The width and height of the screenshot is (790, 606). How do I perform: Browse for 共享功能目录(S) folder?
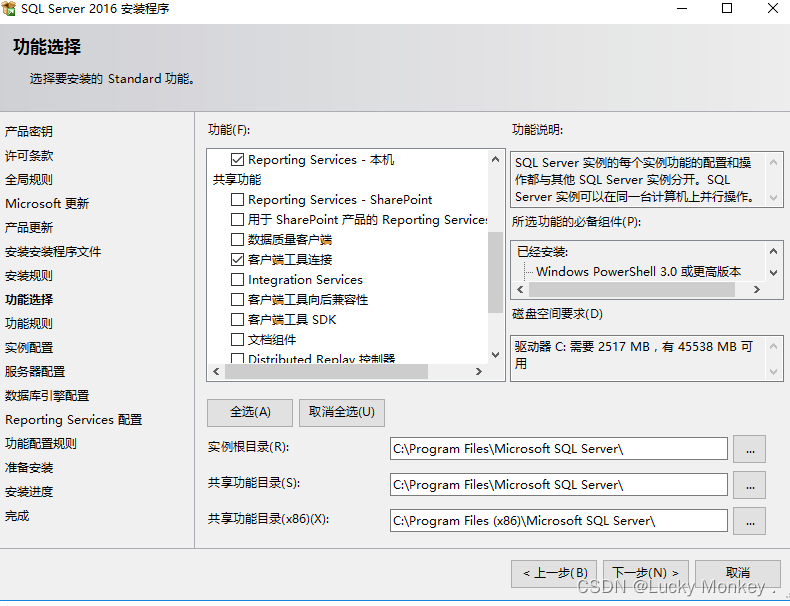(x=750, y=485)
